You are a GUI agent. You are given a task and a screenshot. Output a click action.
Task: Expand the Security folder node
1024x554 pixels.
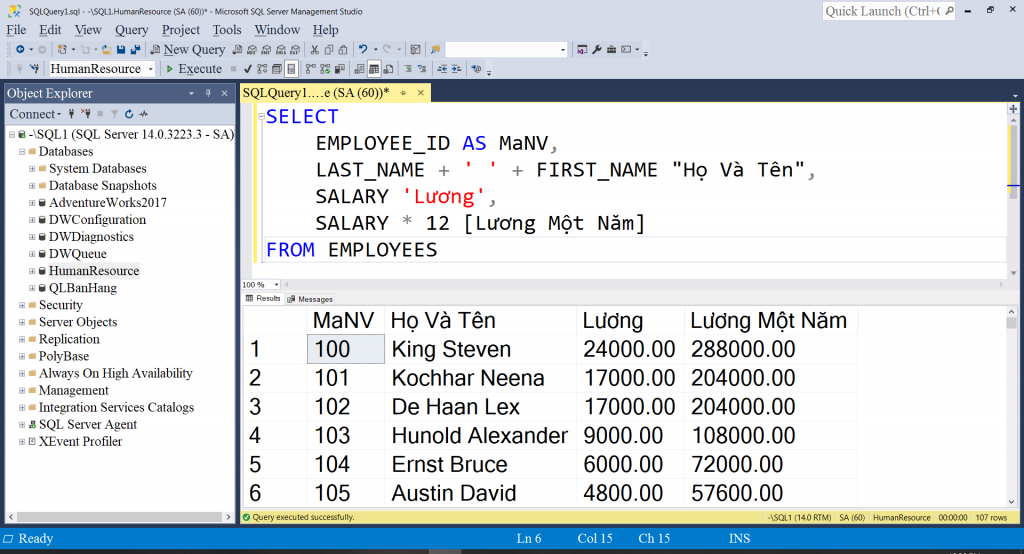pos(22,304)
